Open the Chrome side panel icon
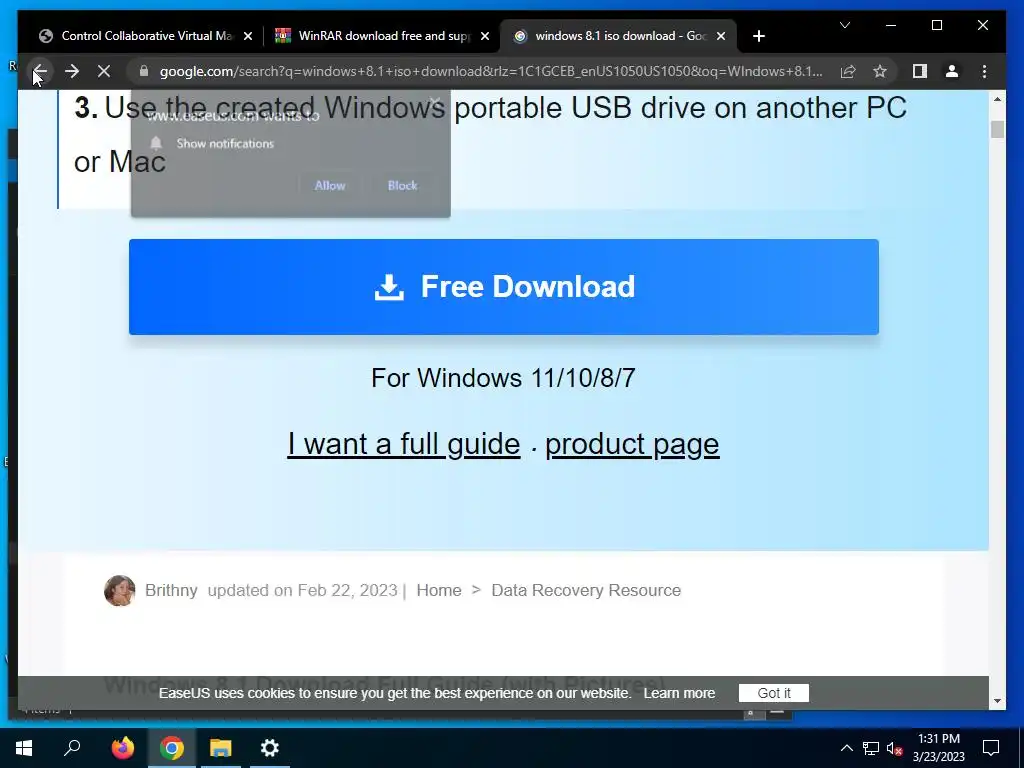Image resolution: width=1024 pixels, height=768 pixels. pyautogui.click(x=920, y=71)
